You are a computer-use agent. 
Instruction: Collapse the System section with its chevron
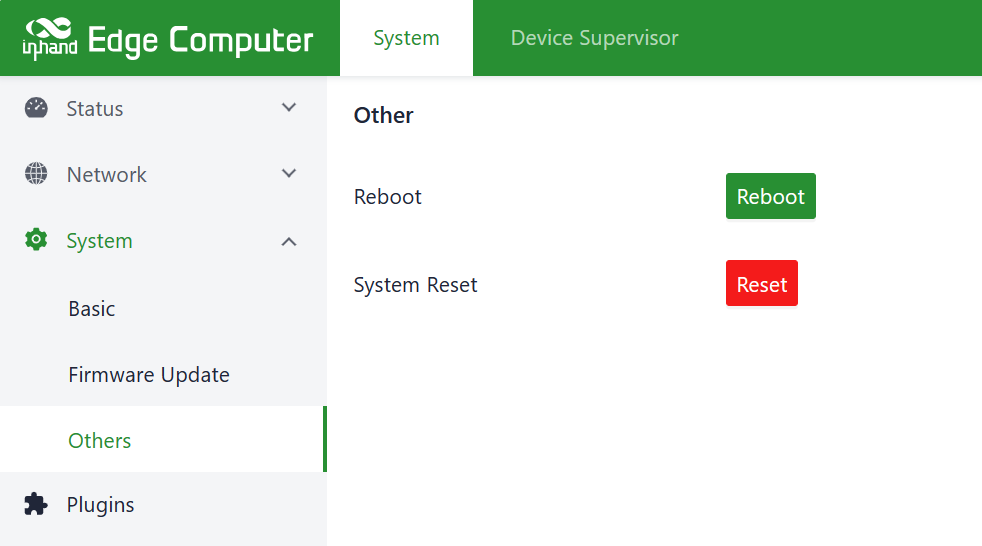(x=289, y=241)
